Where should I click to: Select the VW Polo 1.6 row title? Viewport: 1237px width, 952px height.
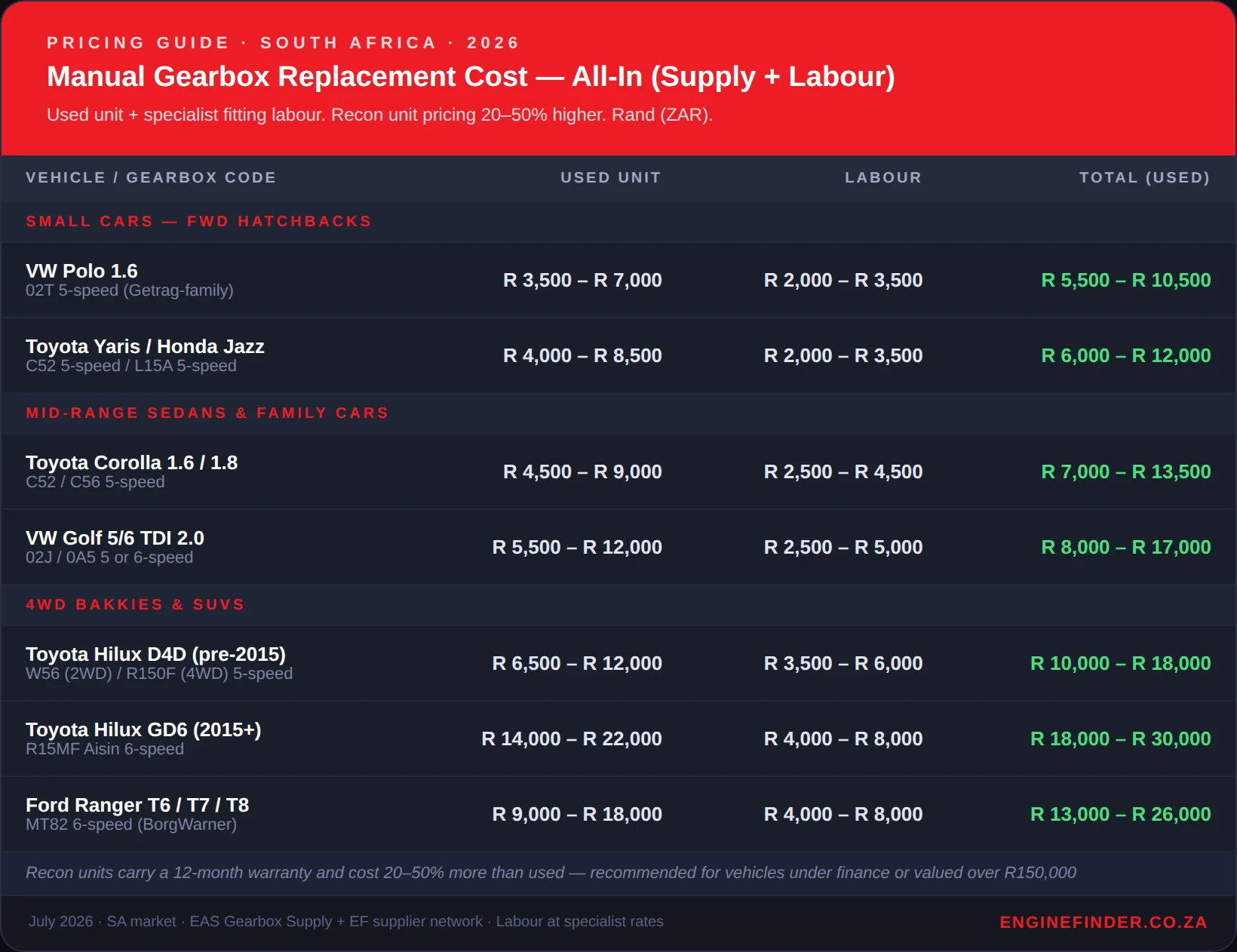[81, 271]
